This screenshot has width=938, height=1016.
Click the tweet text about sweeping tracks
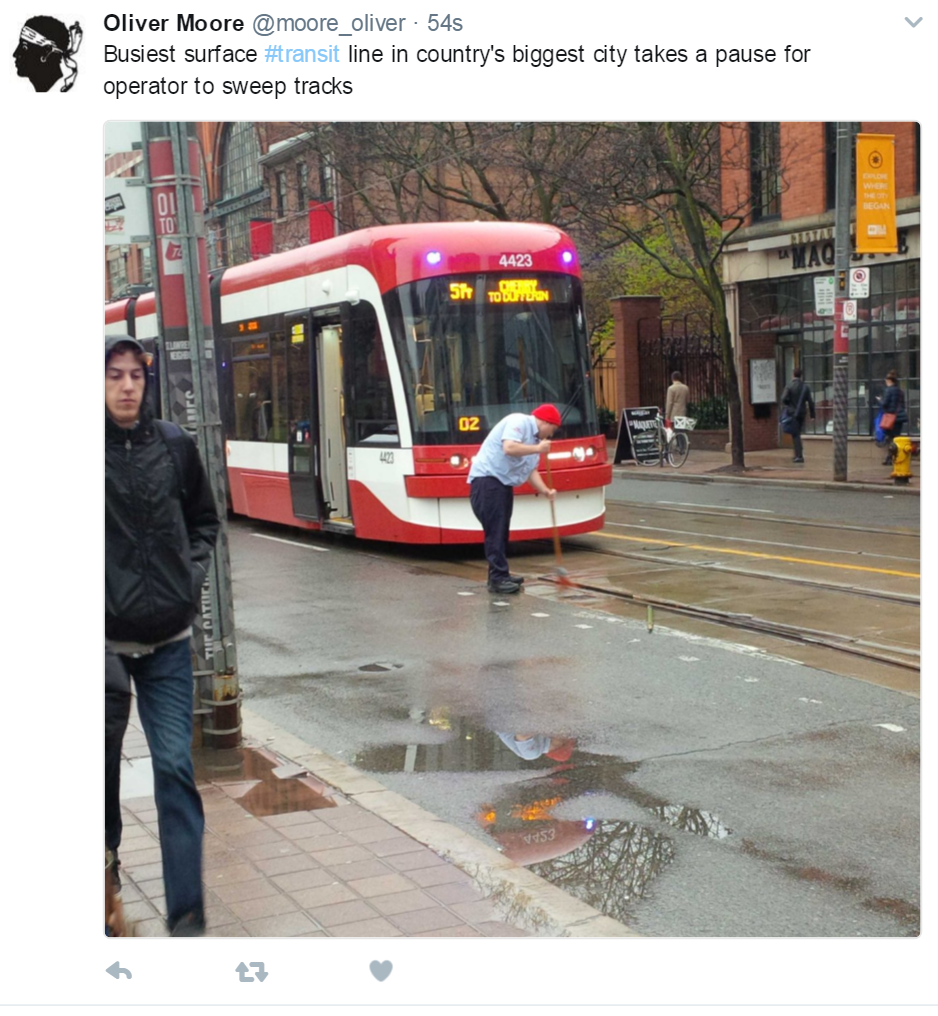coord(457,70)
